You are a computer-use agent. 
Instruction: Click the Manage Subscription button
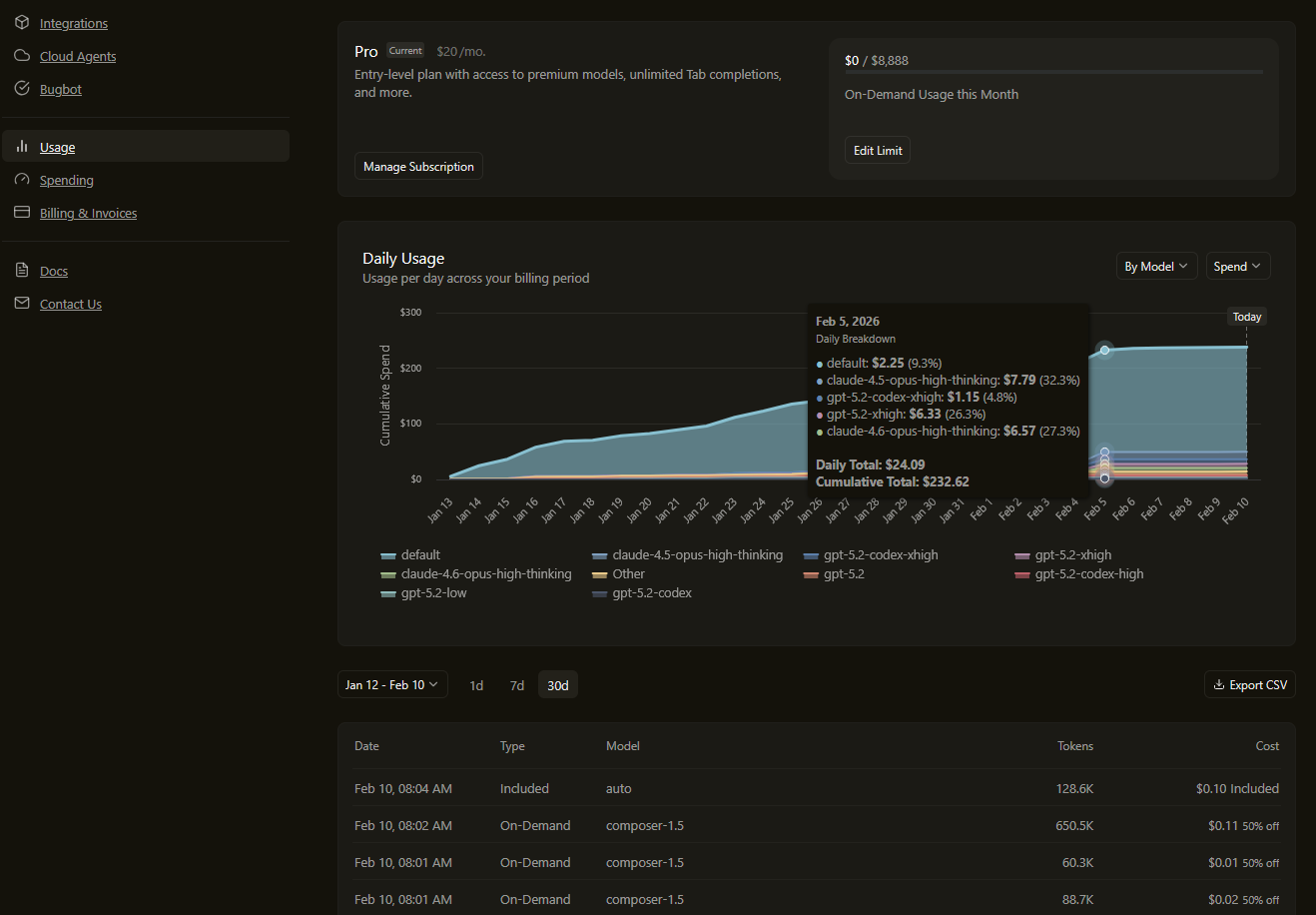418,167
